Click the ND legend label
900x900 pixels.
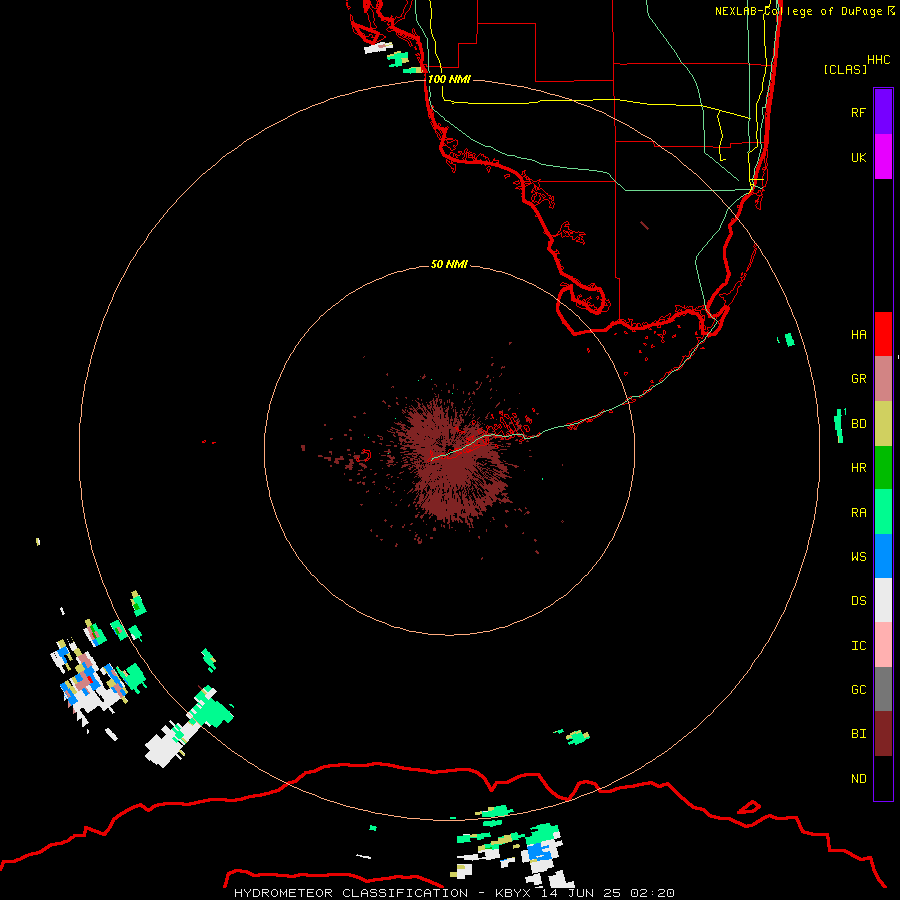coord(858,779)
